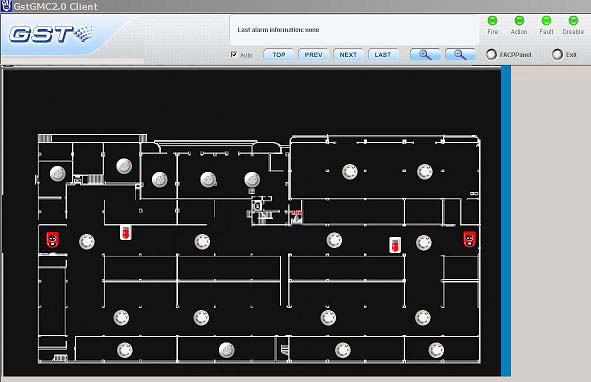
Task: Select the red sounder device at left corridor
Action: 52,239
